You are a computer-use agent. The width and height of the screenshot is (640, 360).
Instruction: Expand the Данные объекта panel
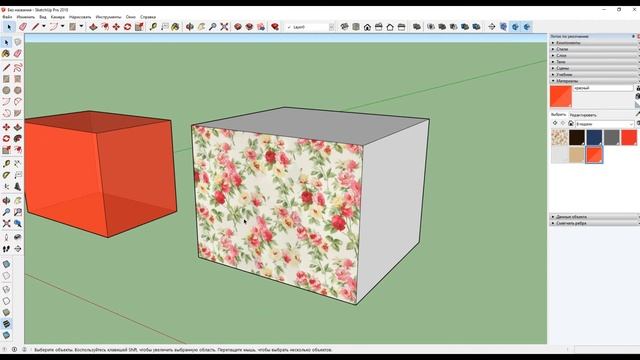[x=594, y=217]
